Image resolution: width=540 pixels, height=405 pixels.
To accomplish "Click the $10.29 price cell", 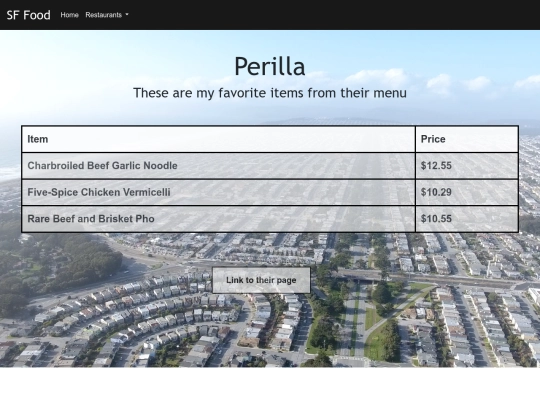I will pos(467,192).
